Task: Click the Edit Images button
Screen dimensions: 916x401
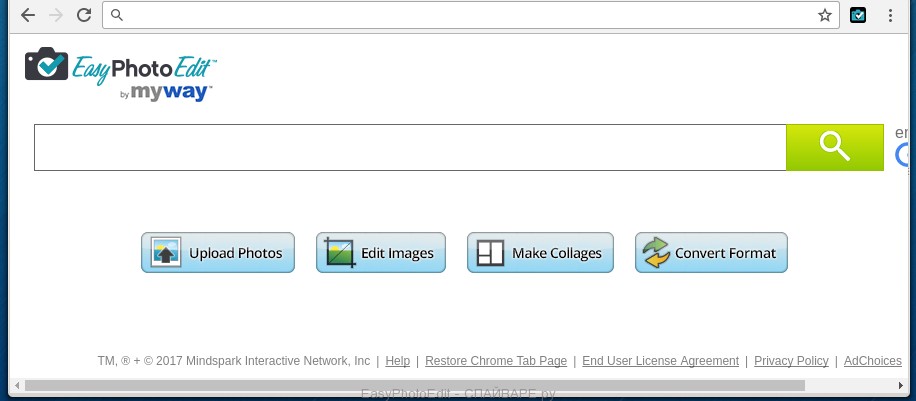Action: pos(380,253)
